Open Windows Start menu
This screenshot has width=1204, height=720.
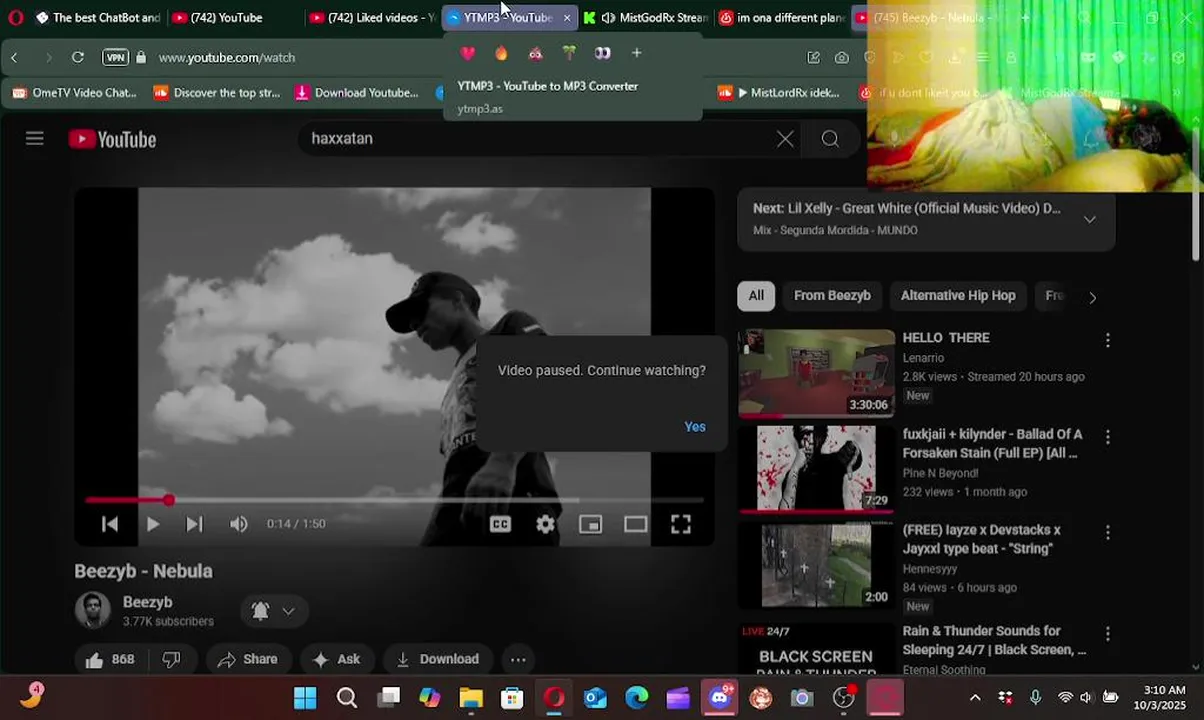tap(305, 698)
